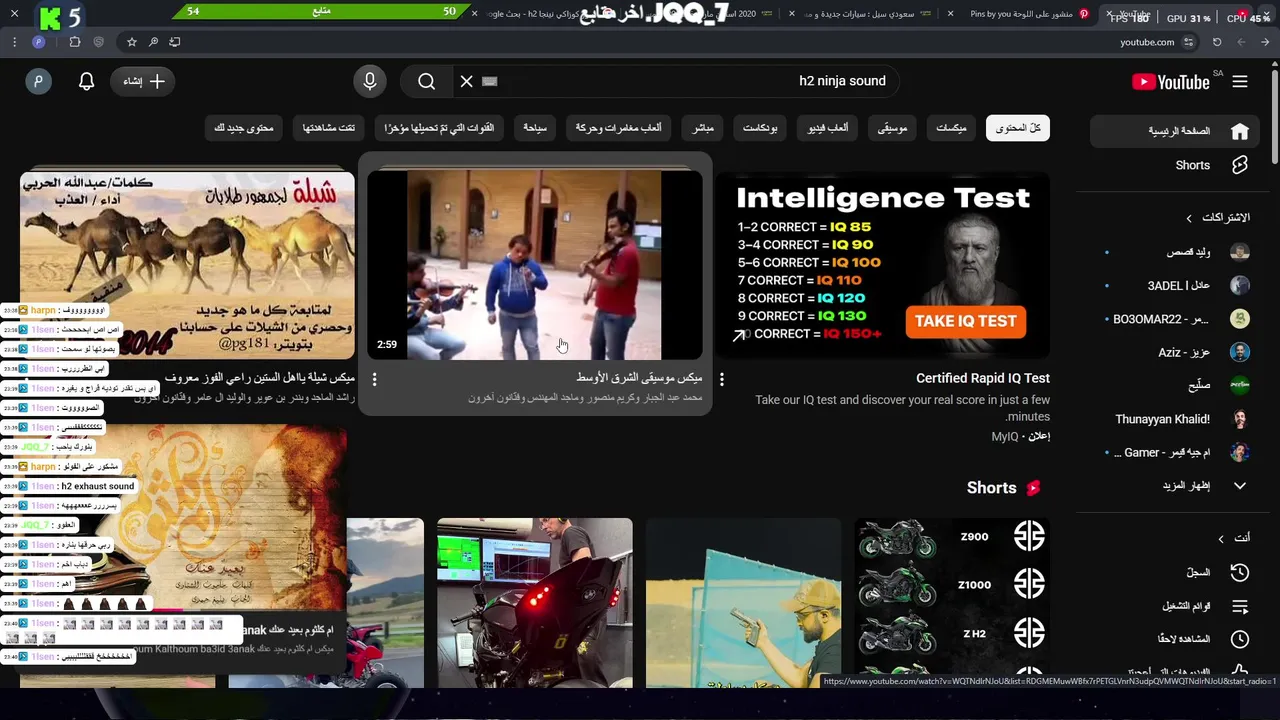Select the 'محتوى جديد لك' chip

tap(244, 128)
